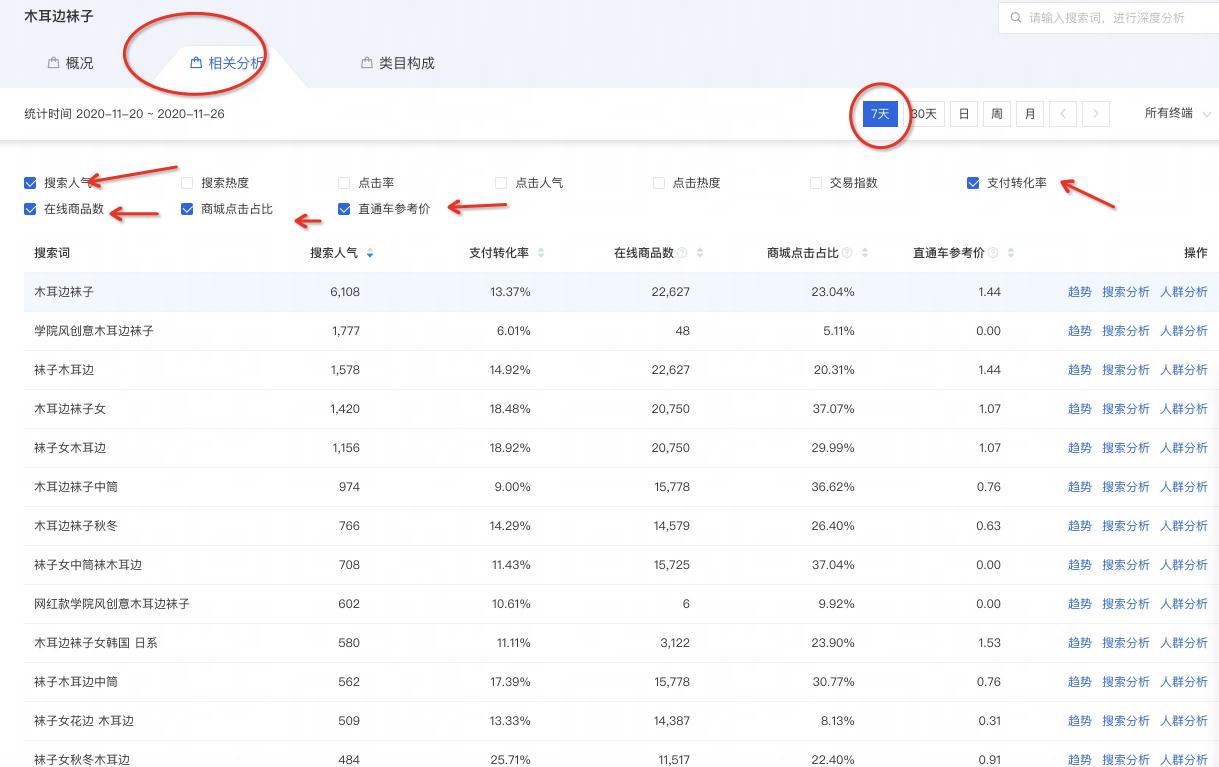Enable the 交易指数 metric checkbox
Screen dimensions: 1219x767
(x=815, y=182)
